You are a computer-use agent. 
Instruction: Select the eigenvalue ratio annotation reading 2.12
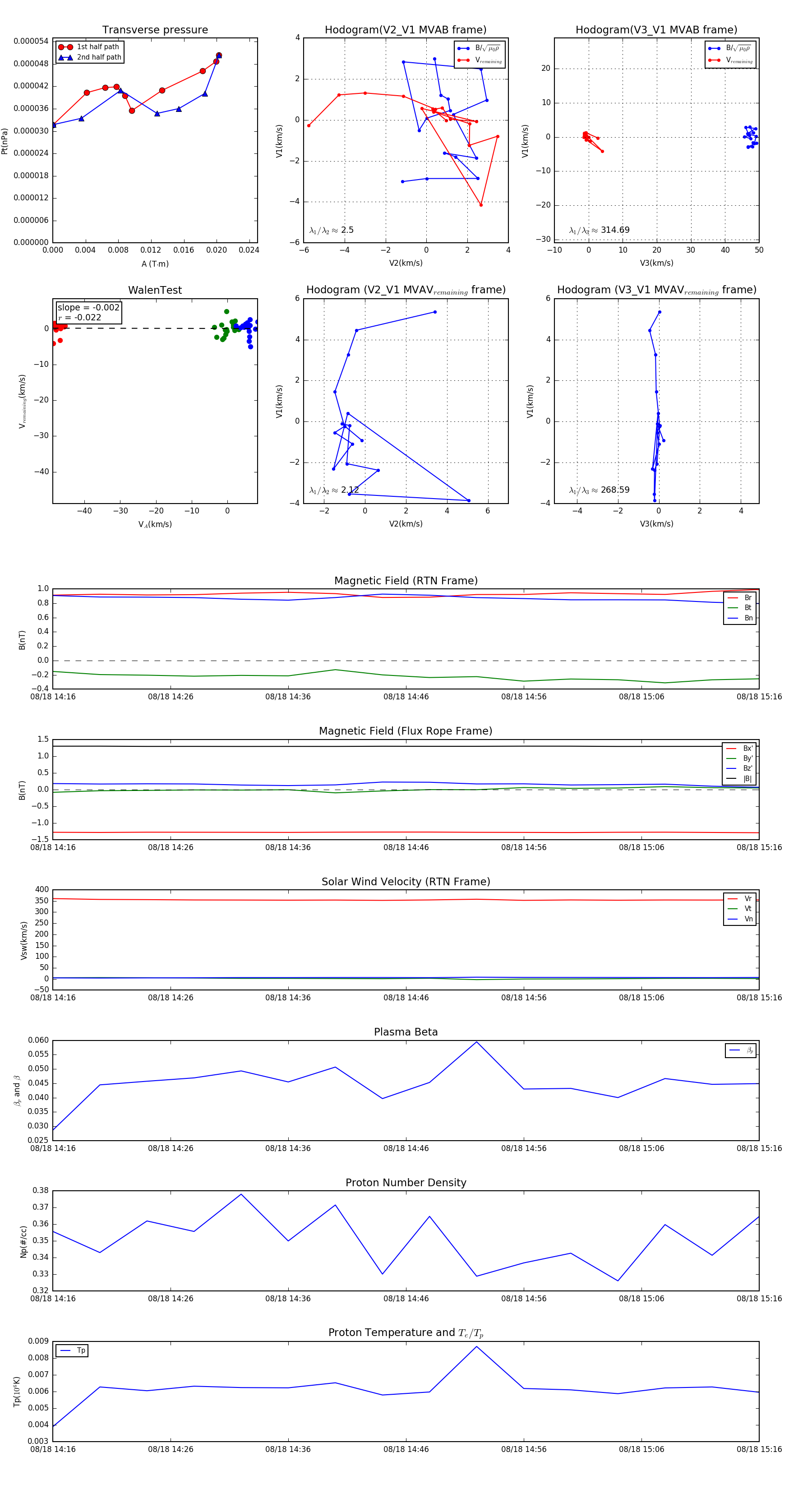(x=334, y=490)
